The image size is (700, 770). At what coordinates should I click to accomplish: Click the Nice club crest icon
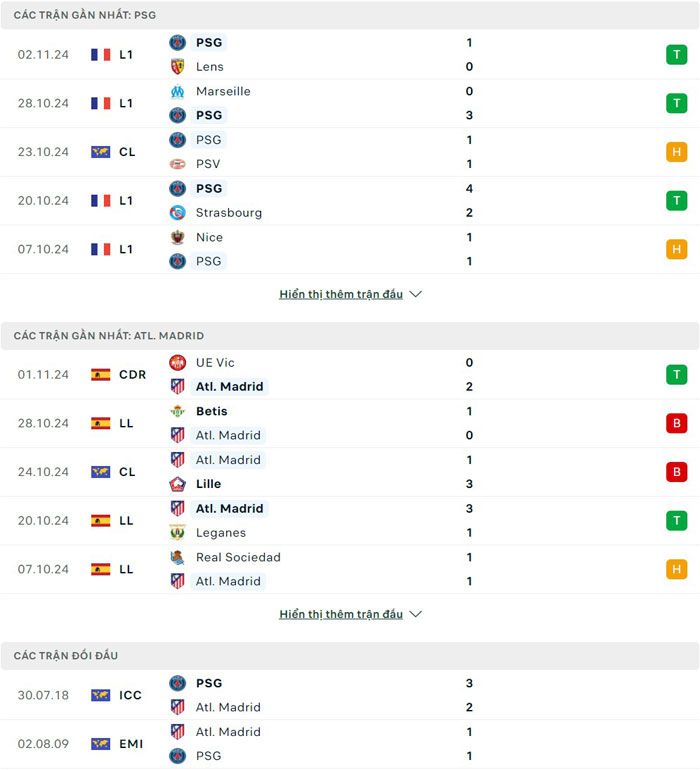[x=178, y=237]
